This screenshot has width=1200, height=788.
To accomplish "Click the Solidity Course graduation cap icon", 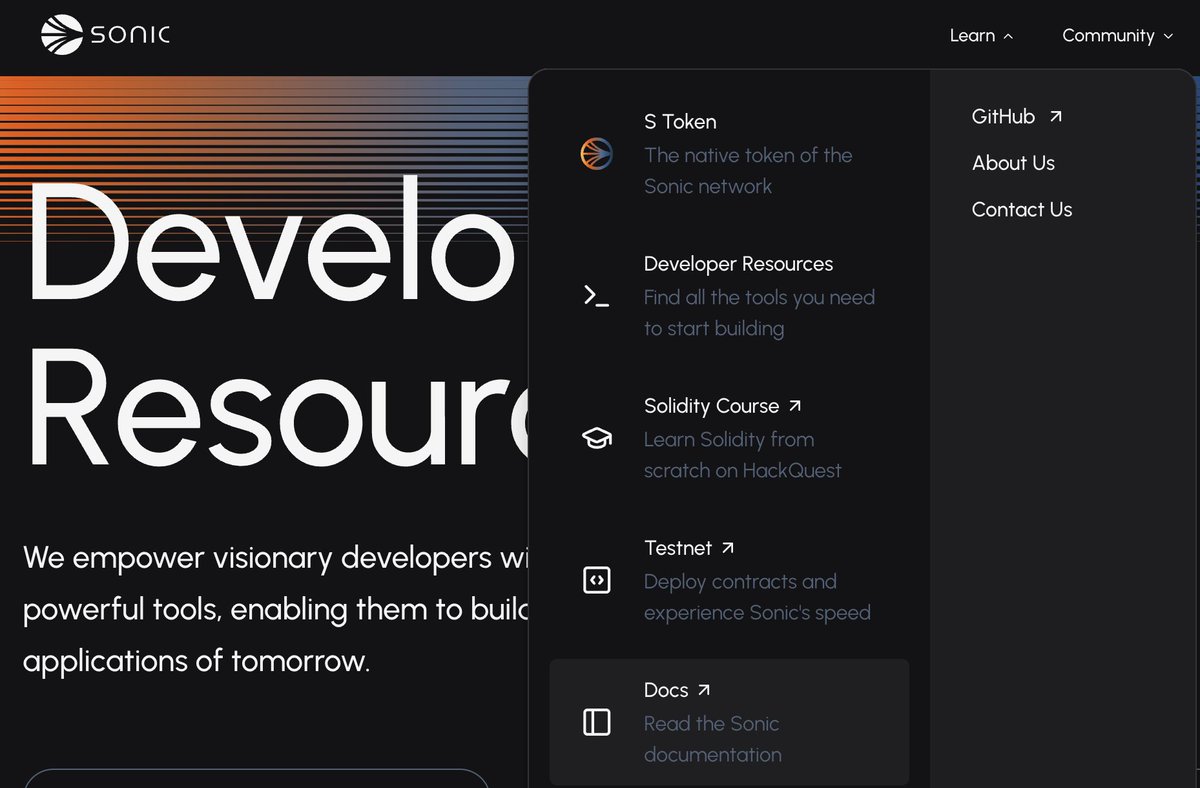I will [596, 438].
